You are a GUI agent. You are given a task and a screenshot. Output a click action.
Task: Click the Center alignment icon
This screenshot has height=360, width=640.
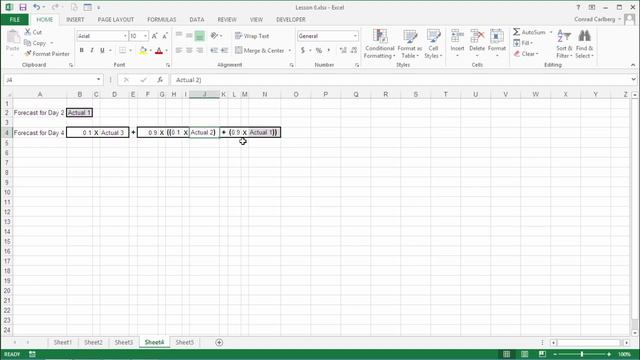click(189, 50)
